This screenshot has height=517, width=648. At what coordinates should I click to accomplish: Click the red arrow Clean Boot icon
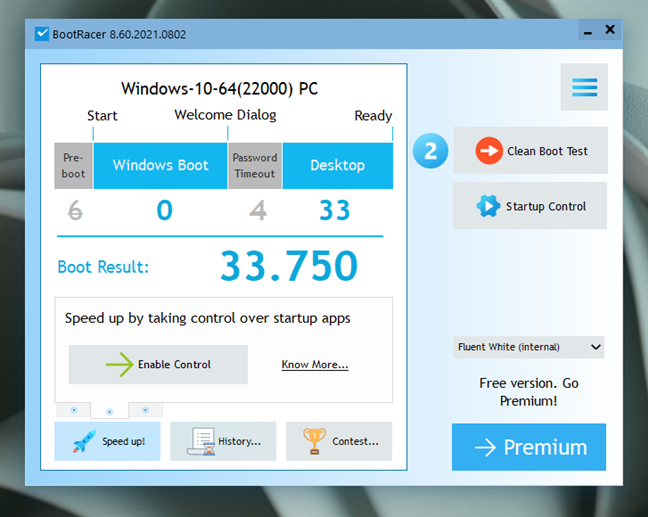489,150
